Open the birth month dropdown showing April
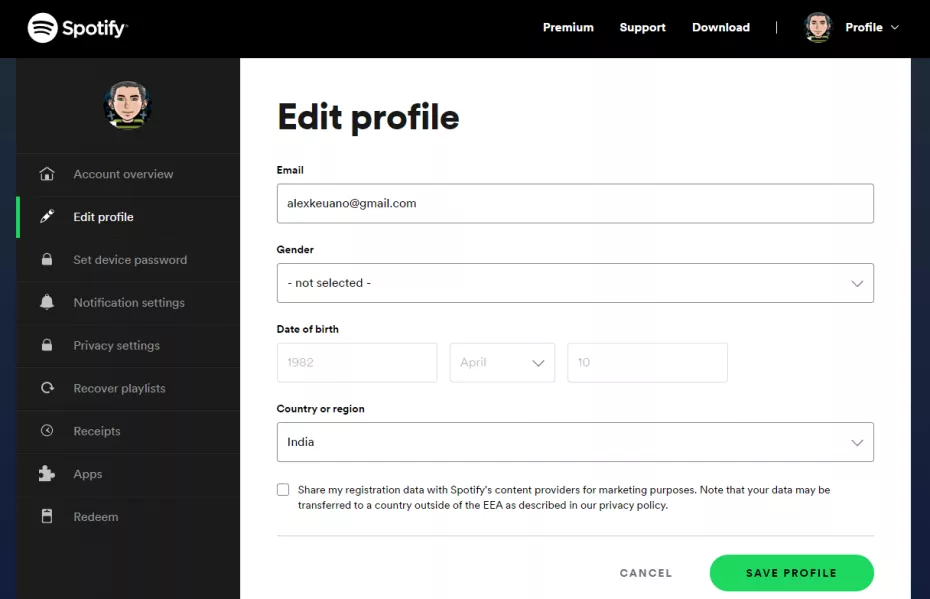This screenshot has height=599, width=930. point(502,363)
